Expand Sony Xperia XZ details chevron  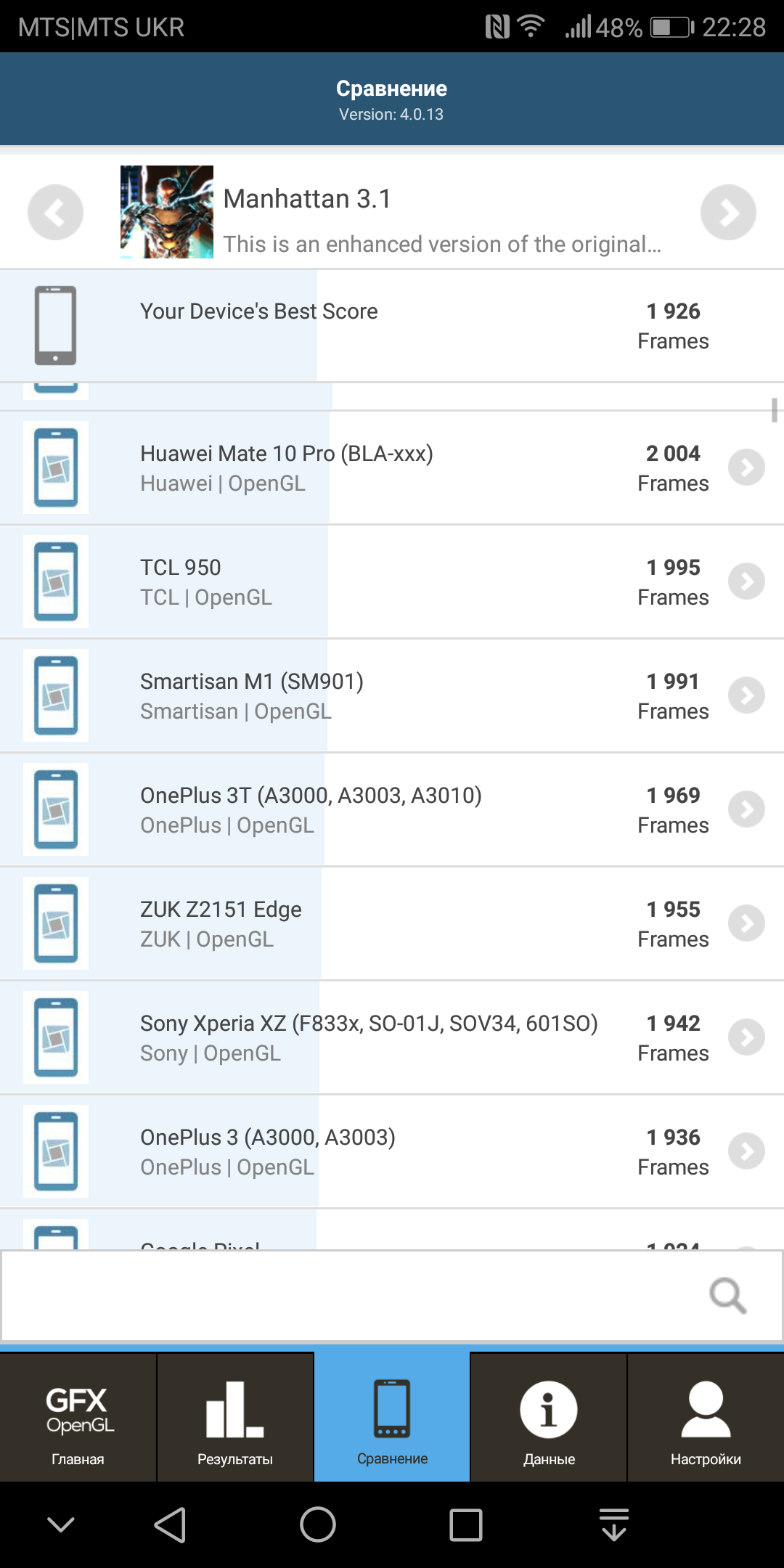pyautogui.click(x=747, y=1037)
